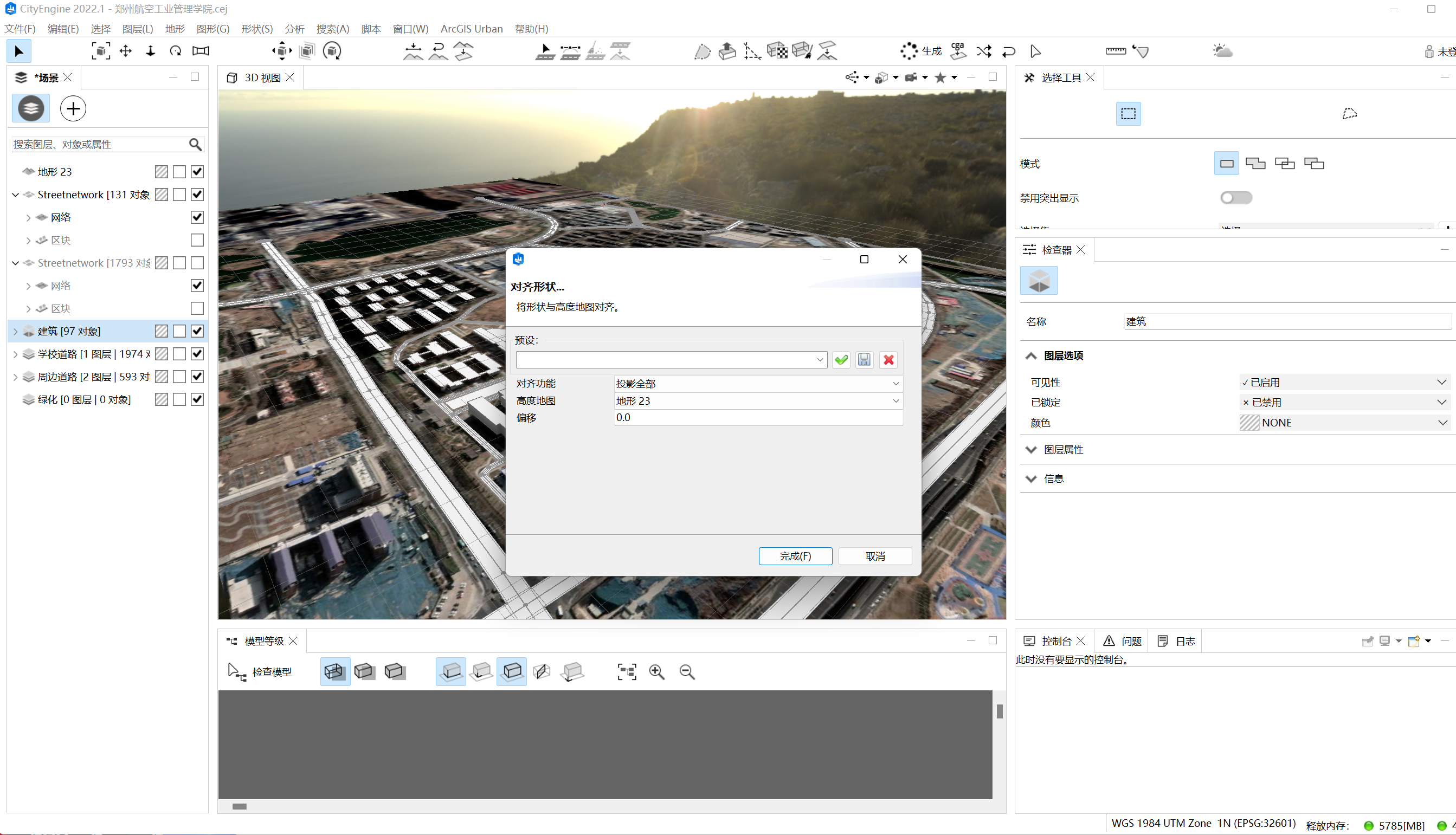1456x835 pixels.
Task: Click the 取消 button in dialog
Action: click(874, 556)
